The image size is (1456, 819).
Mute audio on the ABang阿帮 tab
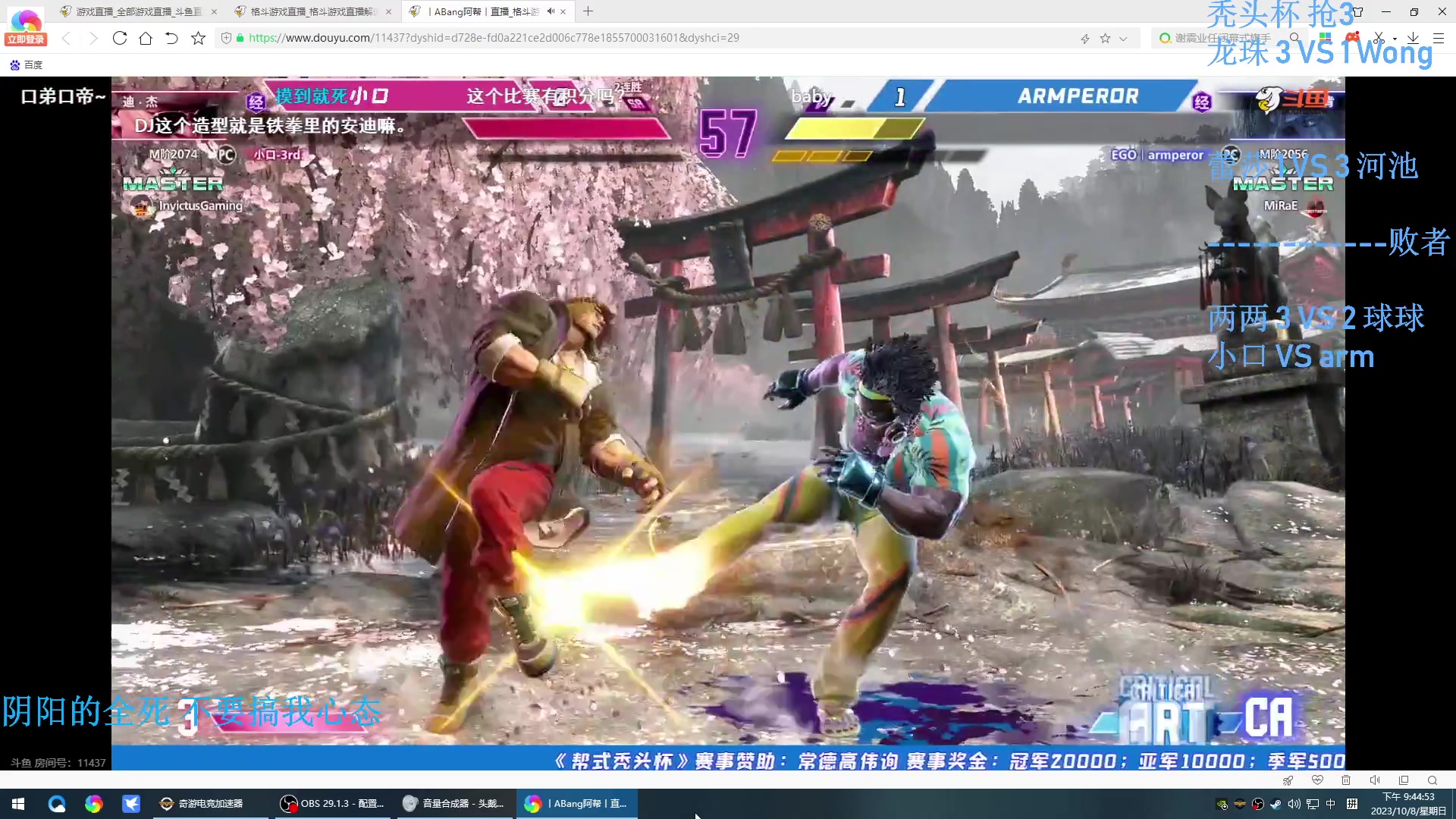tap(551, 11)
